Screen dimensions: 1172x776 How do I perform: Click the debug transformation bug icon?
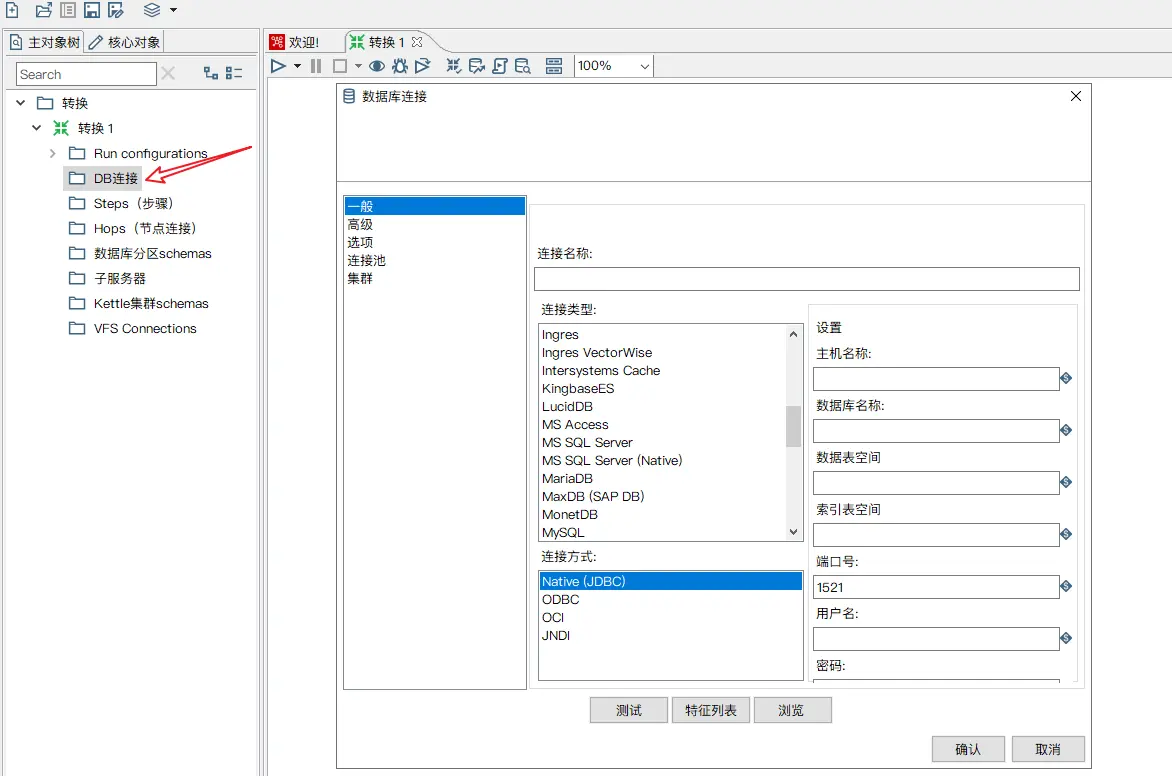pos(400,66)
